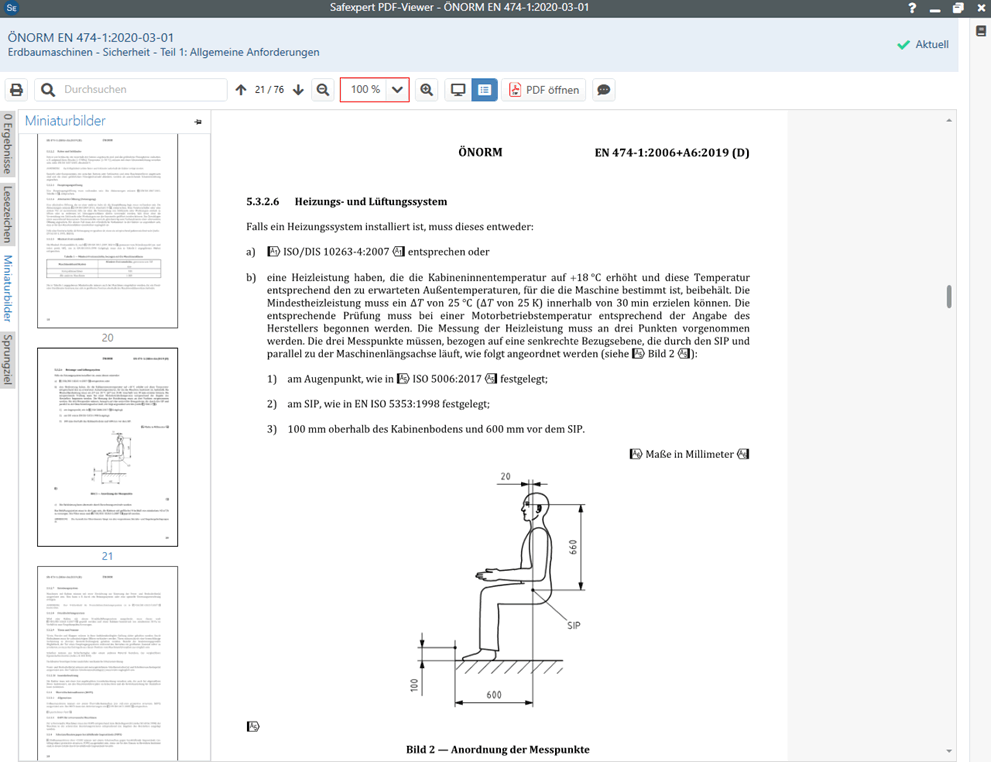Image resolution: width=991 pixels, height=762 pixels.
Task: Open the Sprungziel side tab
Action: 8,359
